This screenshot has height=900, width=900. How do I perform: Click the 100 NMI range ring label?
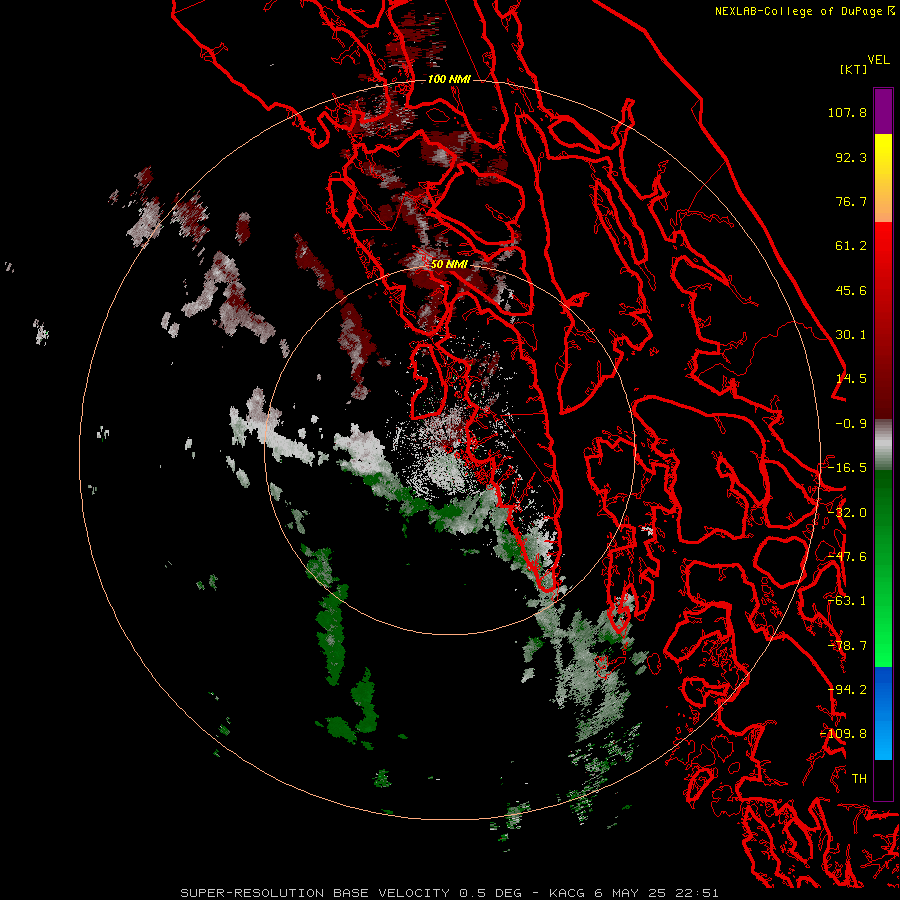click(449, 79)
